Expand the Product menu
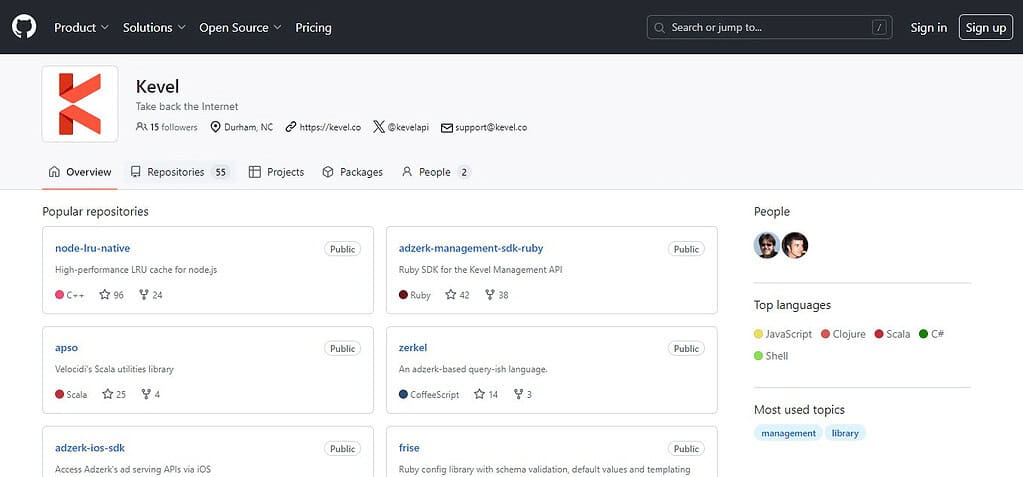 point(81,27)
